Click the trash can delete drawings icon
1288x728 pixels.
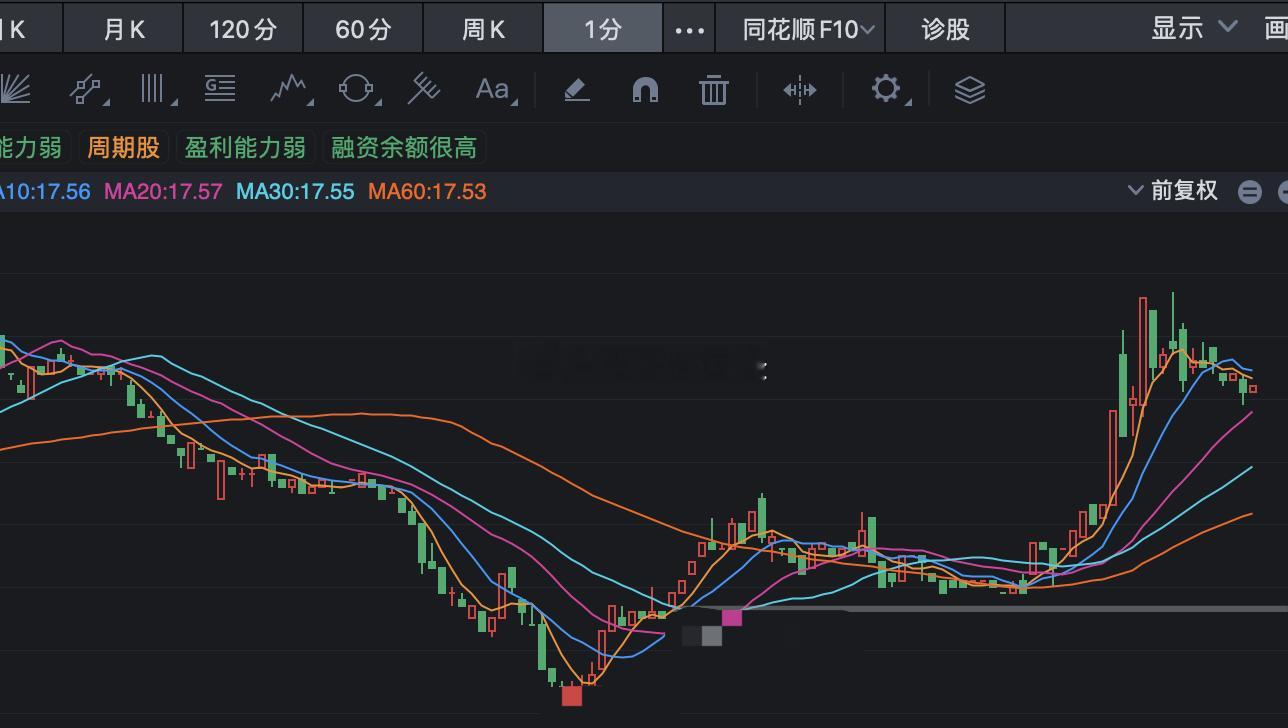(x=714, y=90)
